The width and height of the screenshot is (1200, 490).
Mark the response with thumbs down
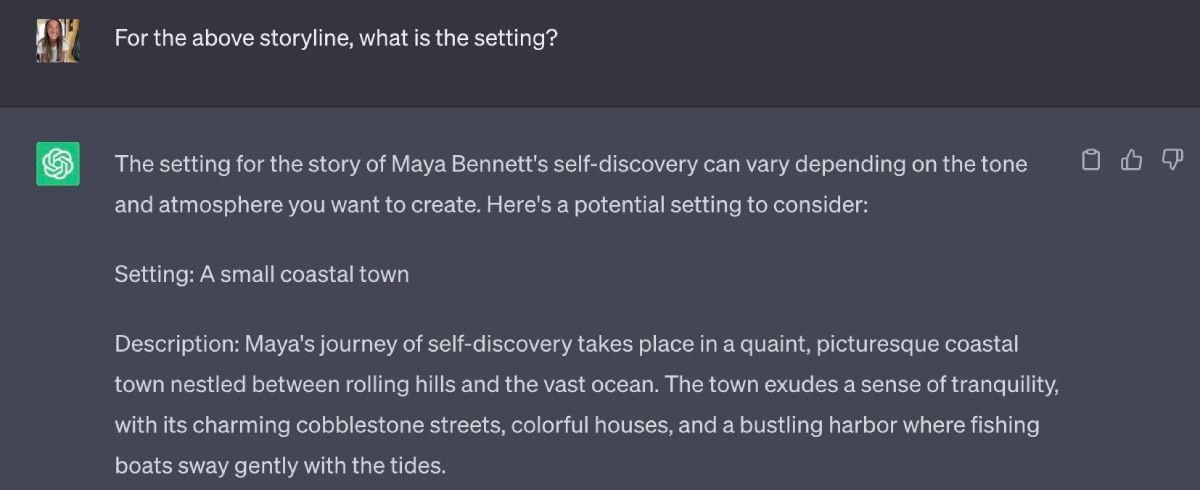pos(1172,160)
